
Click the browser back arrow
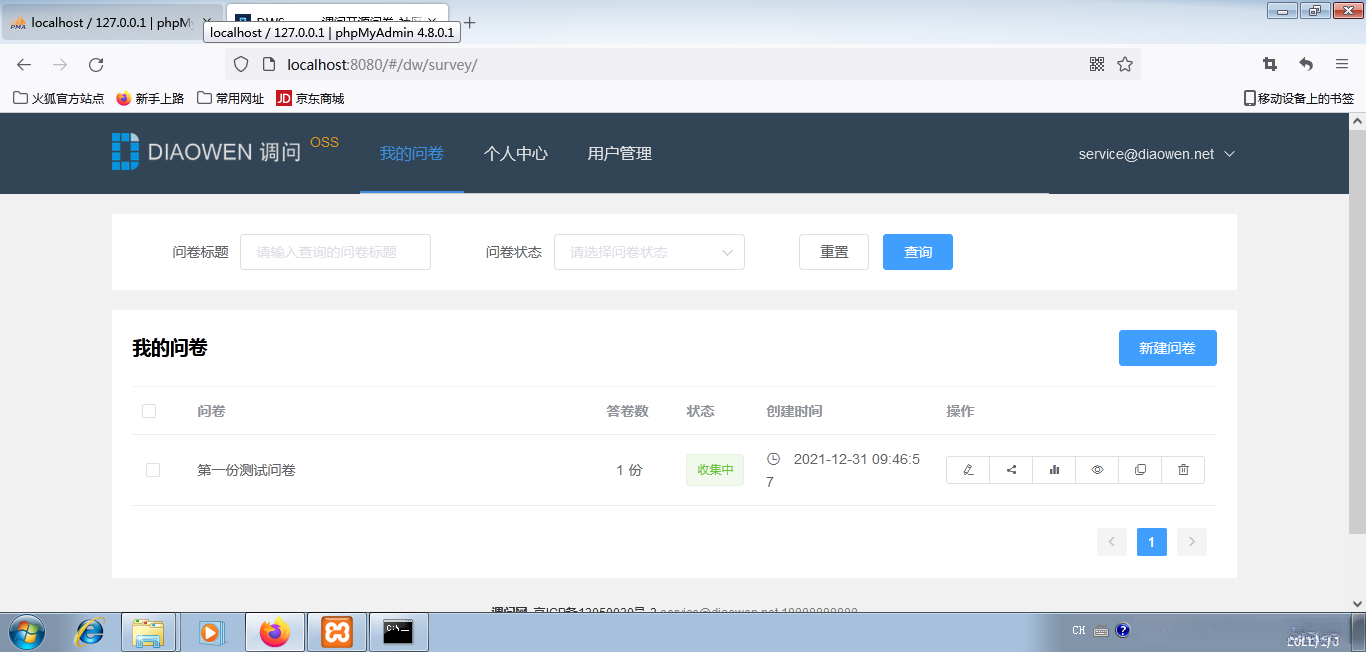click(x=24, y=64)
